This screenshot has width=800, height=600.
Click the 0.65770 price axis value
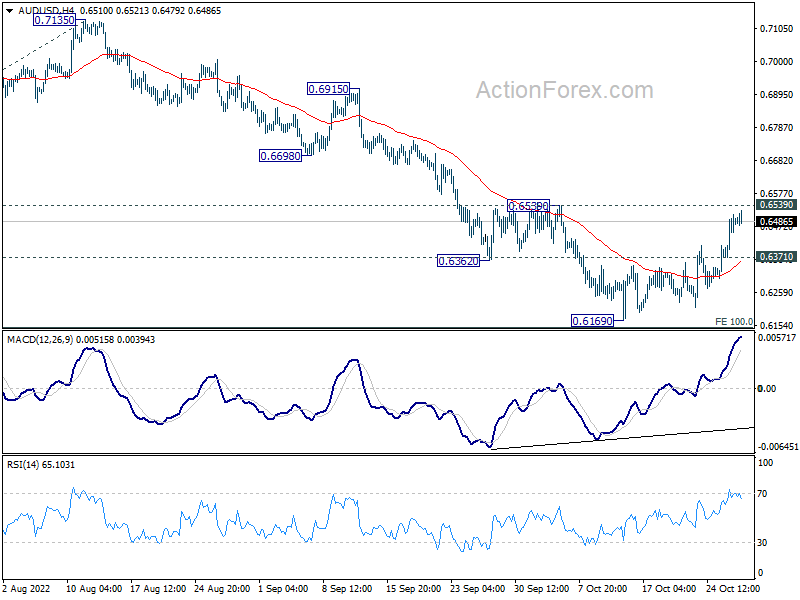click(777, 193)
